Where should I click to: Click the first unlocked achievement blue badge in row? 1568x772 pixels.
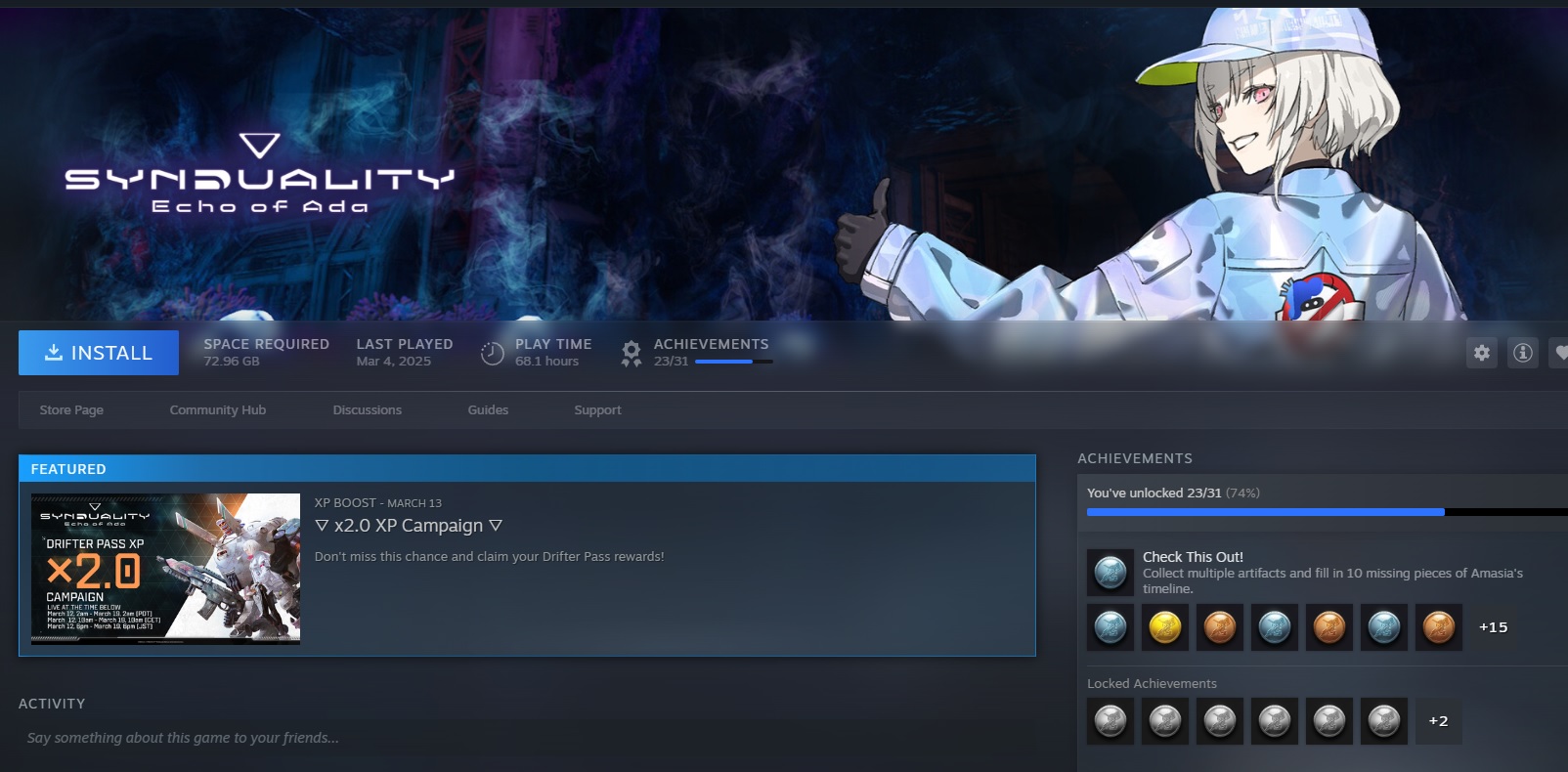click(1111, 627)
